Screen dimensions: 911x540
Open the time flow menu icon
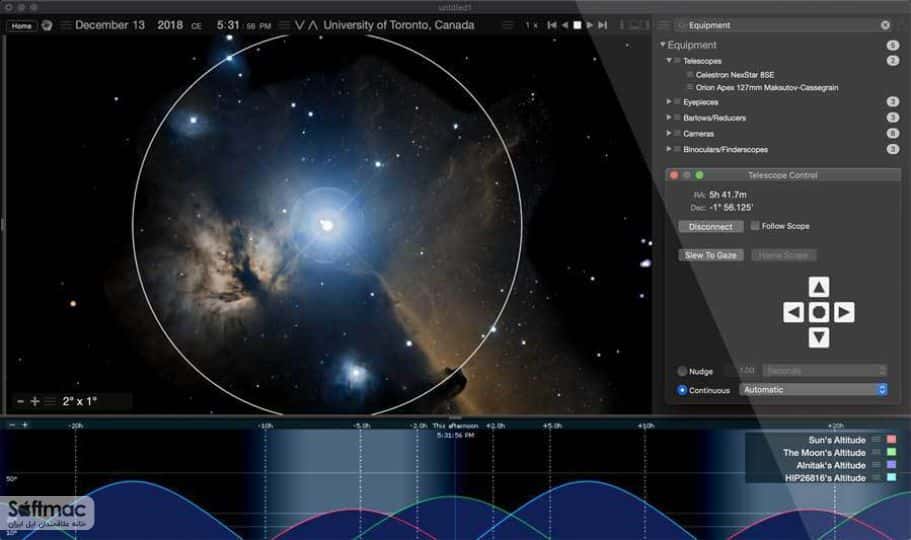pos(508,26)
